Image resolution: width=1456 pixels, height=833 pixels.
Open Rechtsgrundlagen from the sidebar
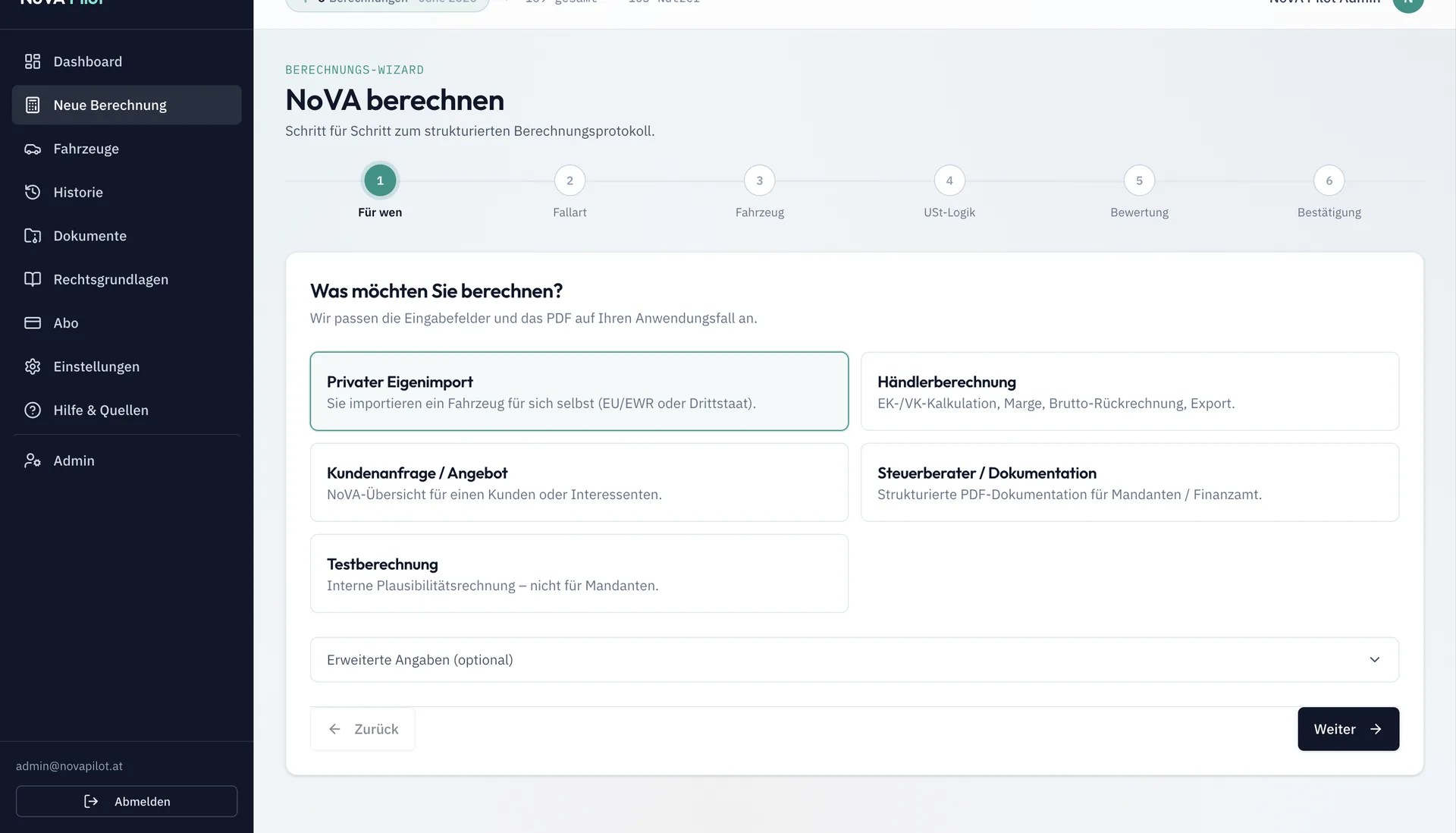pyautogui.click(x=127, y=279)
